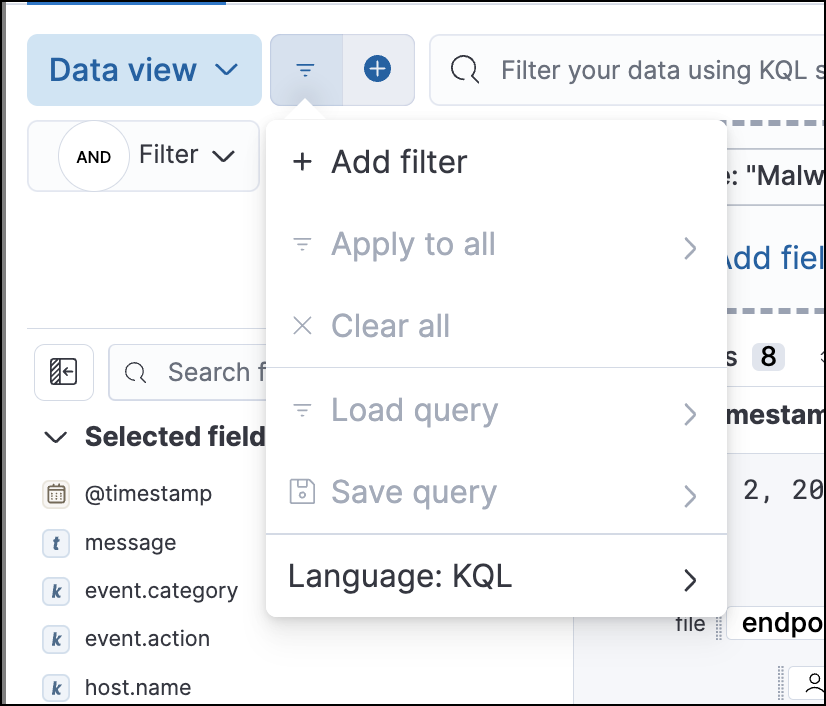Click the KQL query input field
The image size is (826, 706).
pos(650,70)
